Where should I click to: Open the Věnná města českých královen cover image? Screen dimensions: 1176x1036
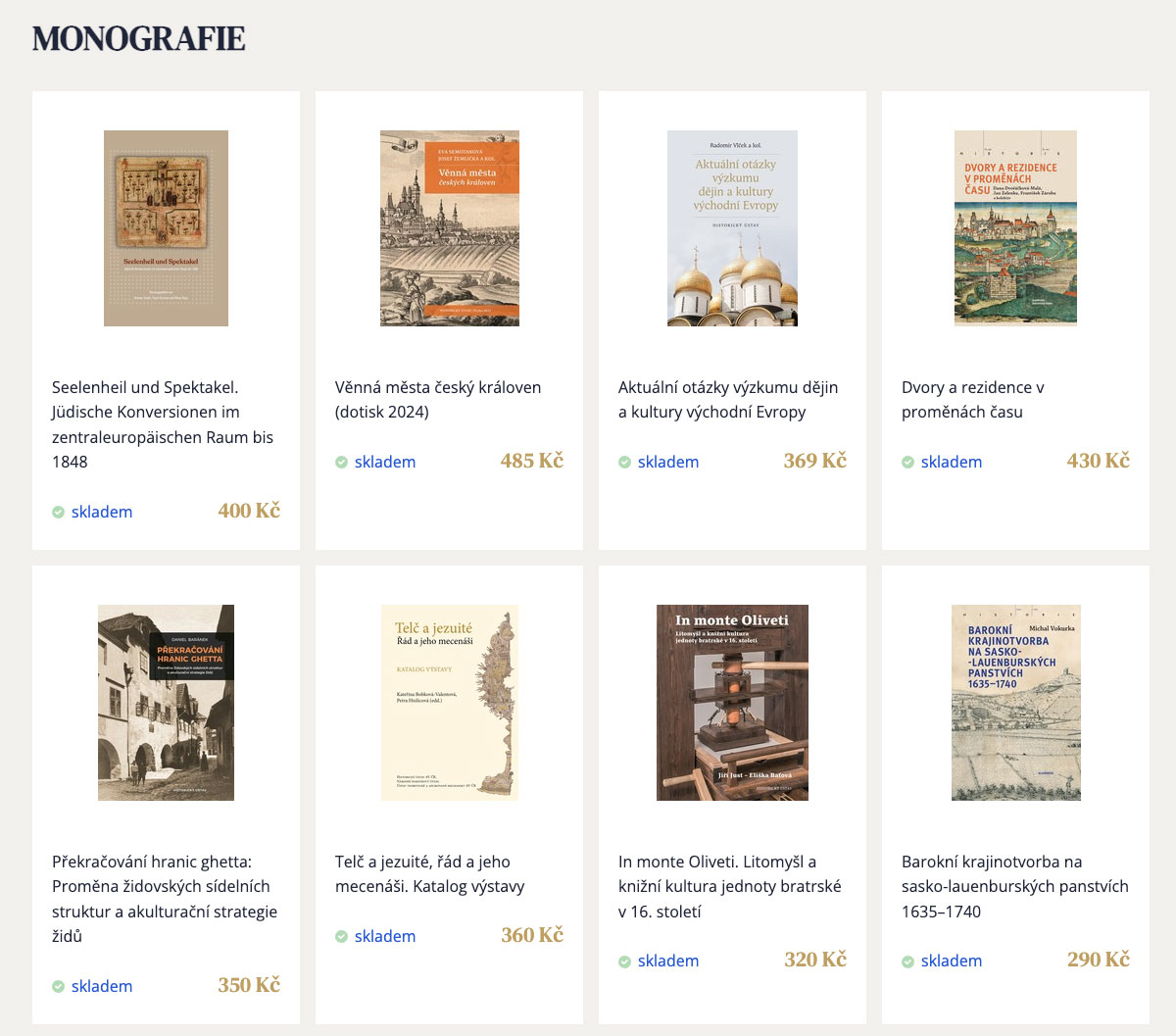coord(450,228)
